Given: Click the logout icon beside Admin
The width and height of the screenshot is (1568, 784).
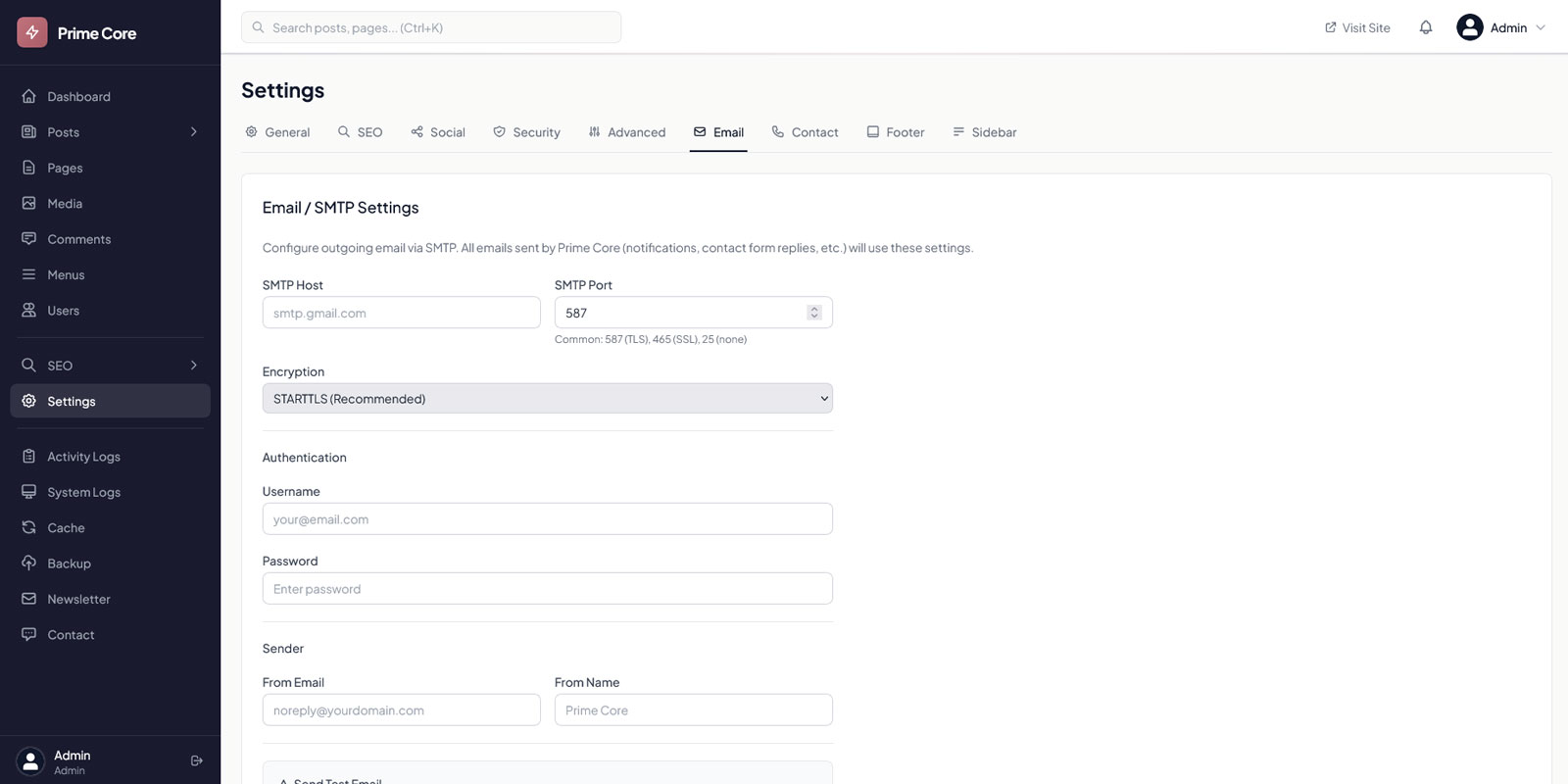Looking at the screenshot, I should (196, 760).
